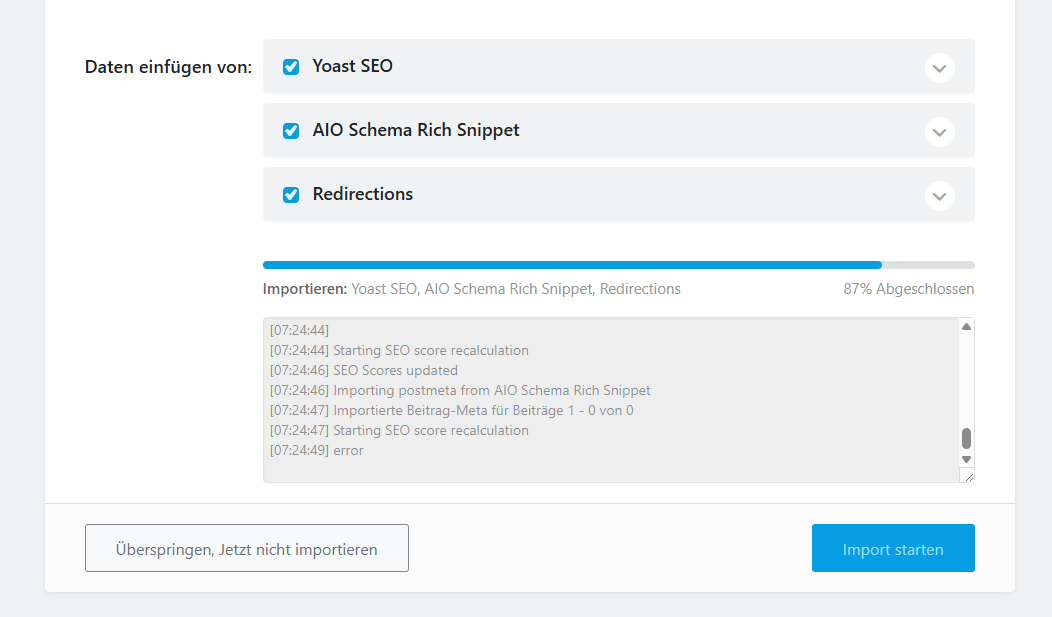This screenshot has height=617, width=1052.
Task: Toggle the AIO Schema Rich Snippet checkbox
Action: 291,131
